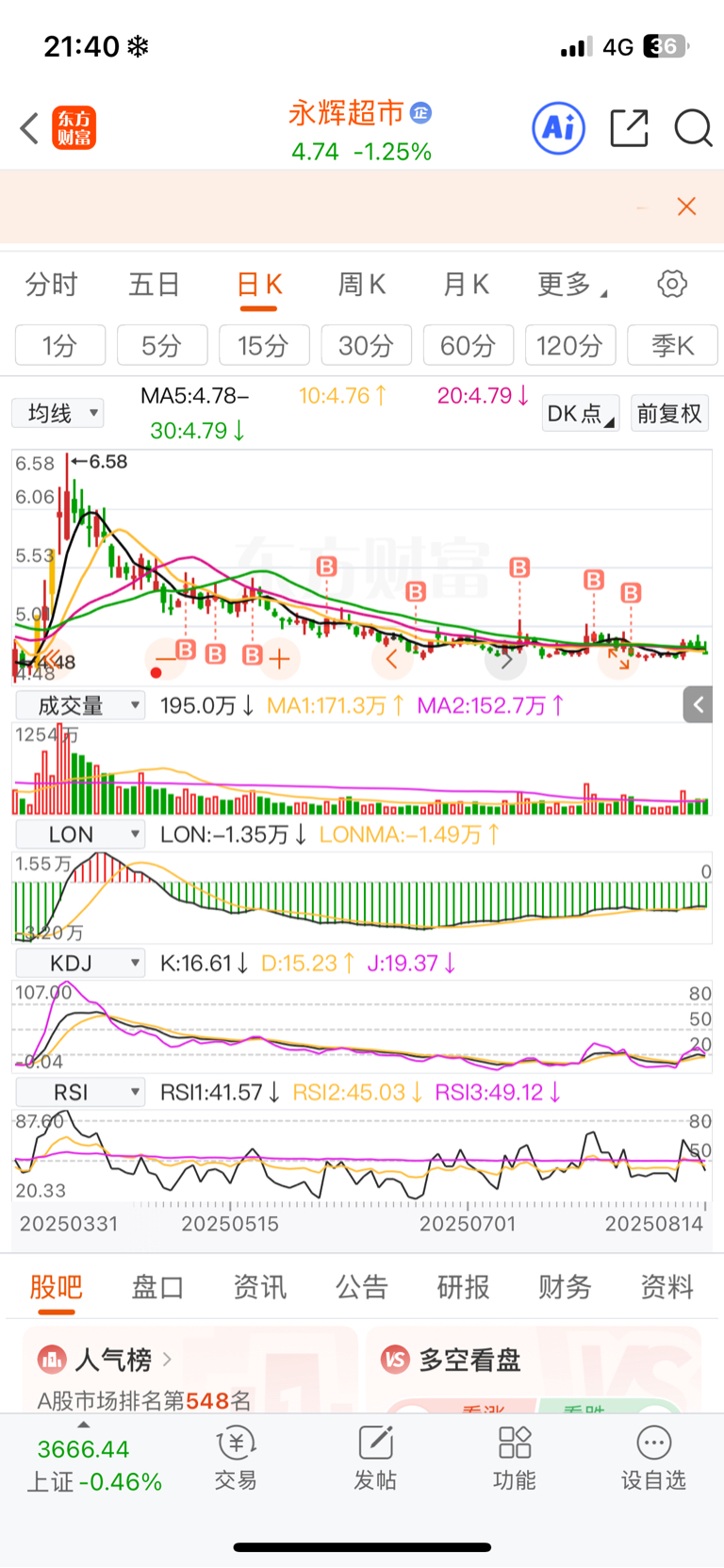The image size is (724, 1568).
Task: Select the 股吧 tab
Action: (57, 1287)
